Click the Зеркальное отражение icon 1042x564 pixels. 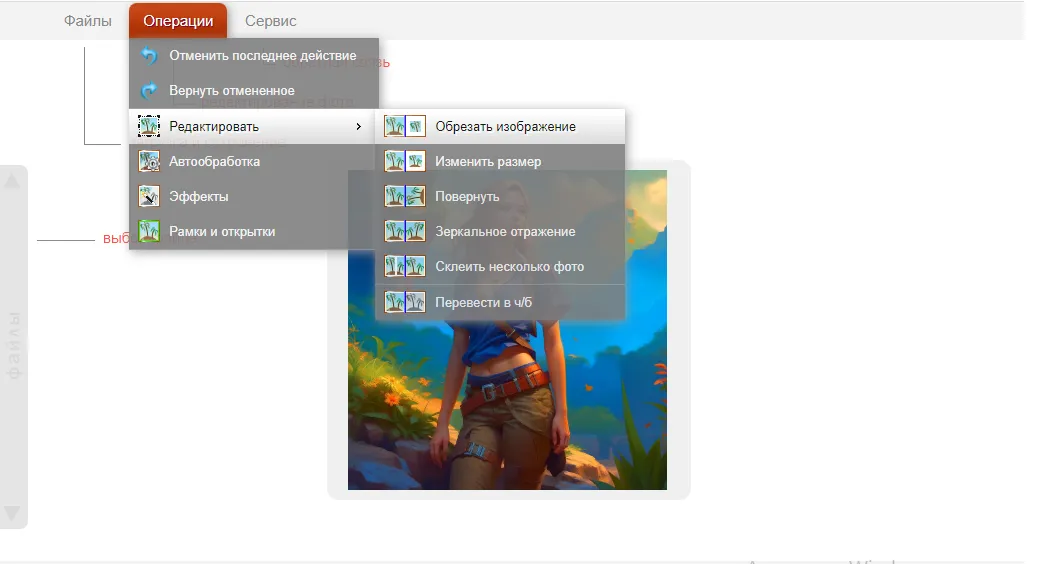coord(405,231)
